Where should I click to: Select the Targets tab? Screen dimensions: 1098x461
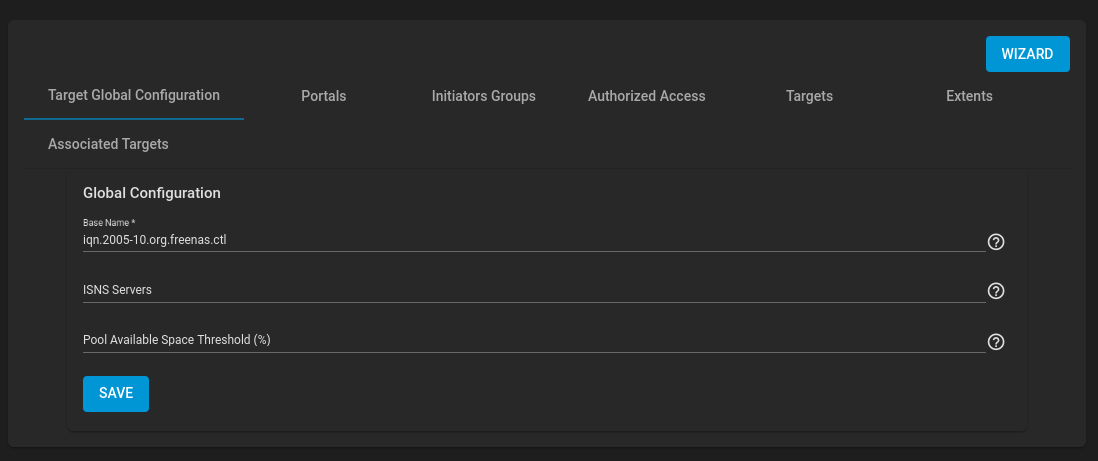pyautogui.click(x=809, y=96)
